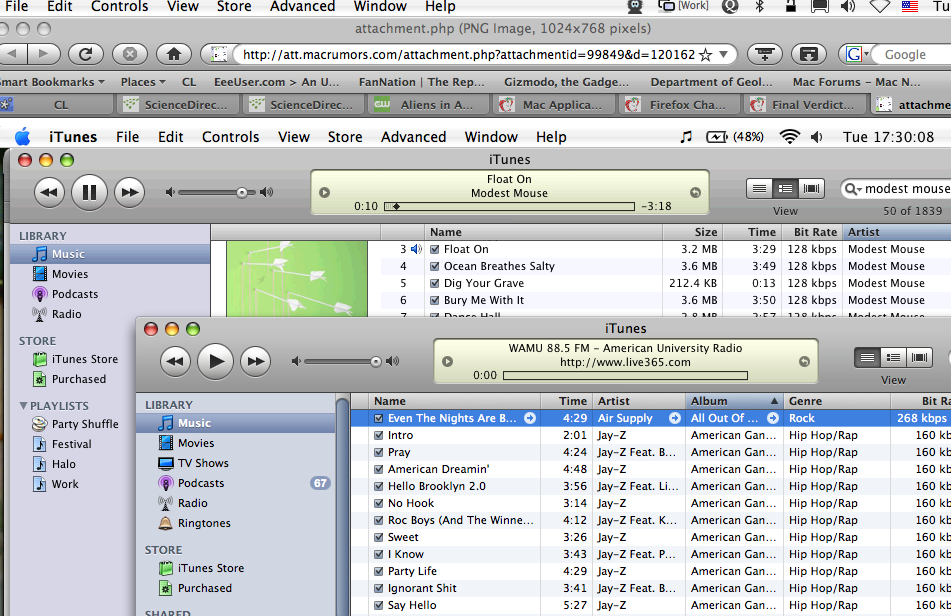Open the inner iTunes Controls menu
Viewport: 951px width, 616px height.
tap(230, 137)
